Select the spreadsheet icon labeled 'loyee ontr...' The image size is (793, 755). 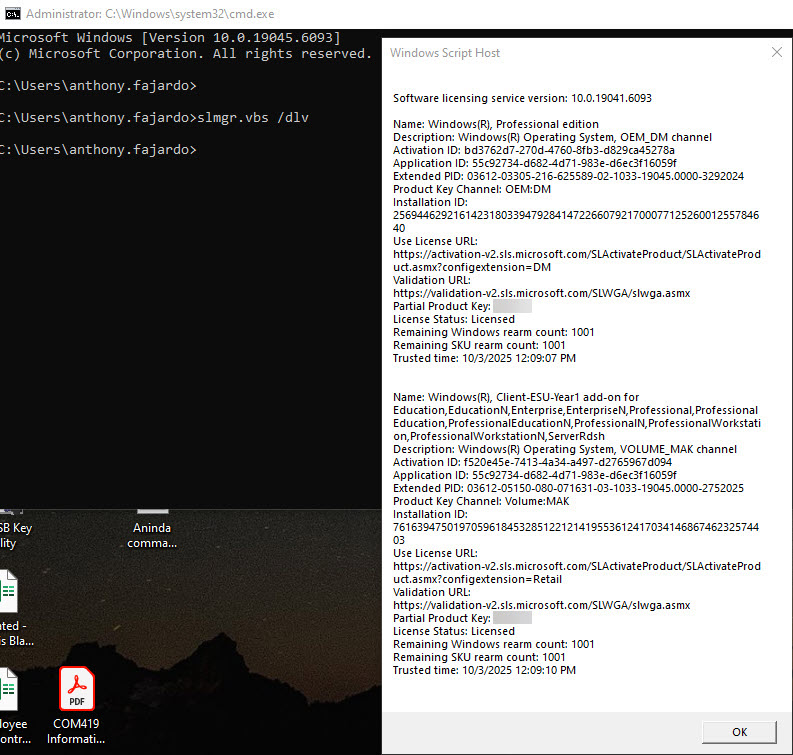[13, 706]
